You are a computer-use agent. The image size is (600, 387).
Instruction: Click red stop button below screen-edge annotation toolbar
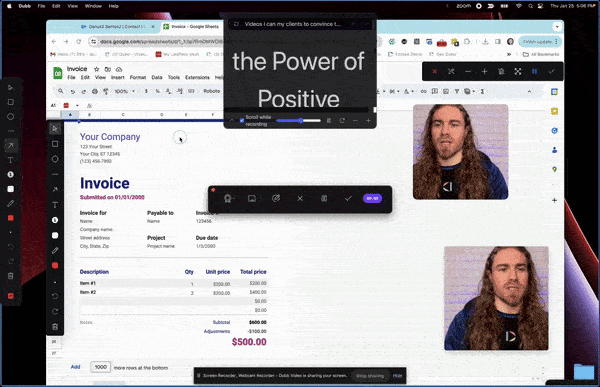(x=11, y=296)
